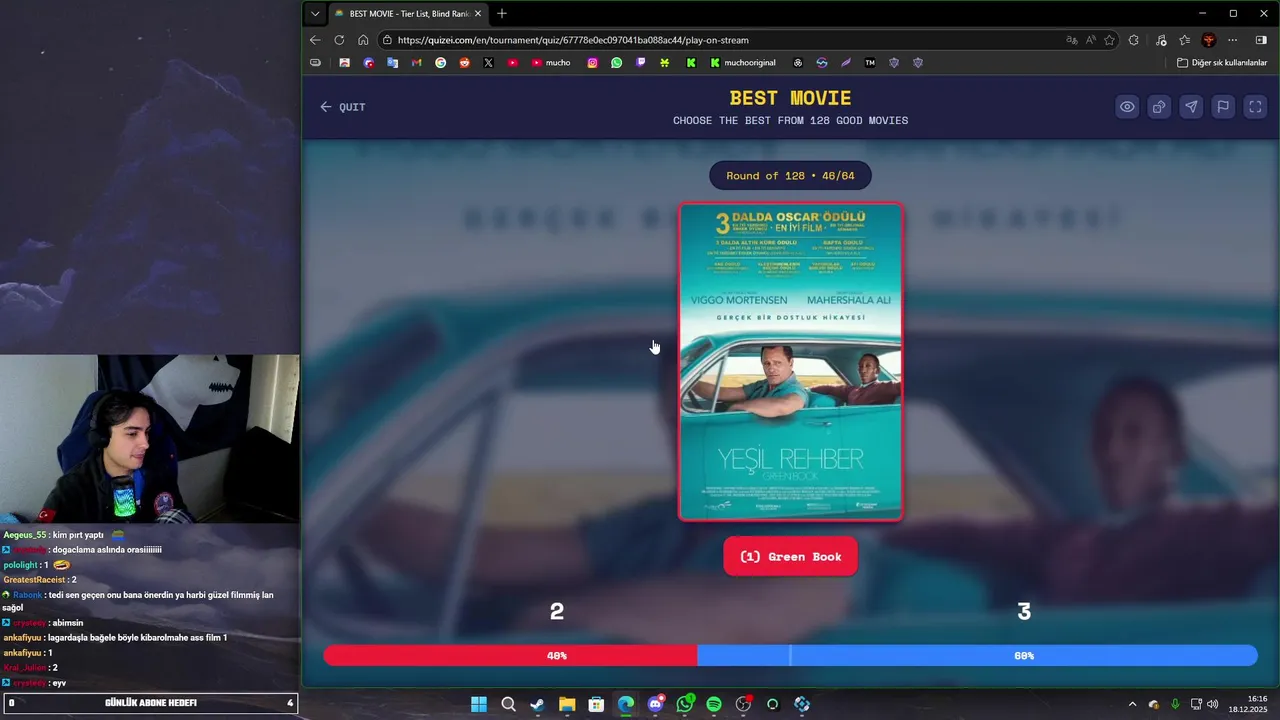
Task: Expand Diğer sık kullanılanlar folder
Action: (1222, 62)
